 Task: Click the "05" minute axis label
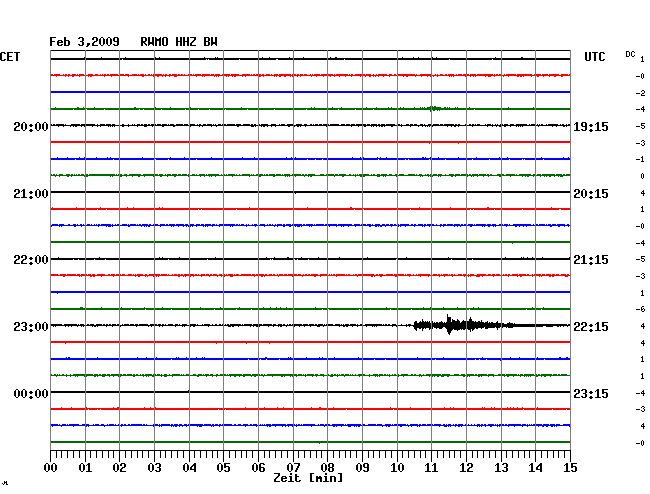click(x=223, y=467)
